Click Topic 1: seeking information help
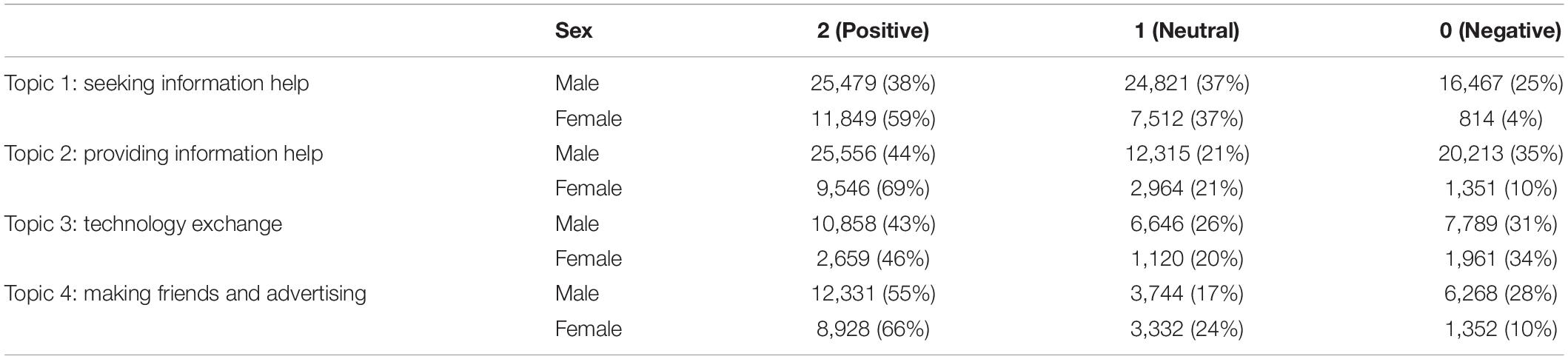Screen dimensions: 1568x359 pos(156,84)
